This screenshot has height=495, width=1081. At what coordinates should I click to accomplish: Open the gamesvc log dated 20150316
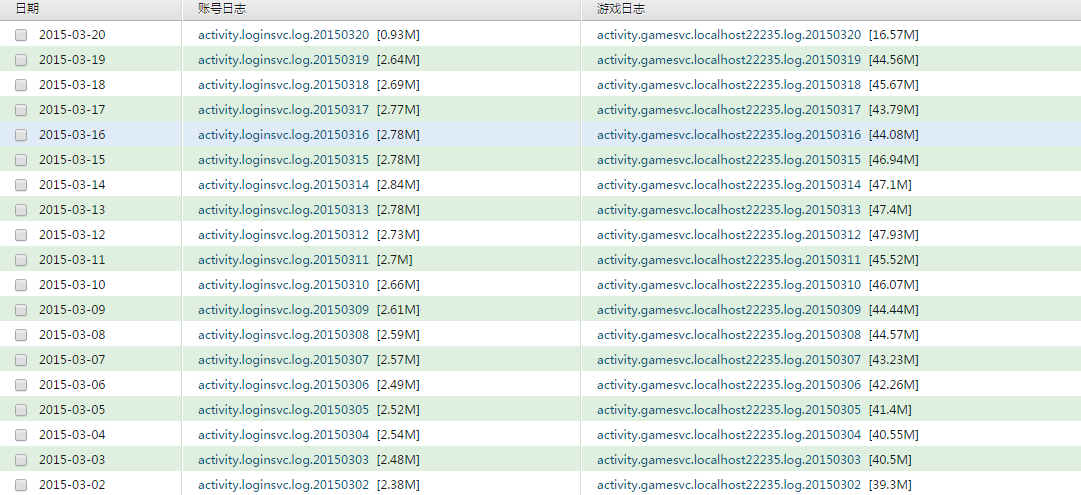click(729, 134)
